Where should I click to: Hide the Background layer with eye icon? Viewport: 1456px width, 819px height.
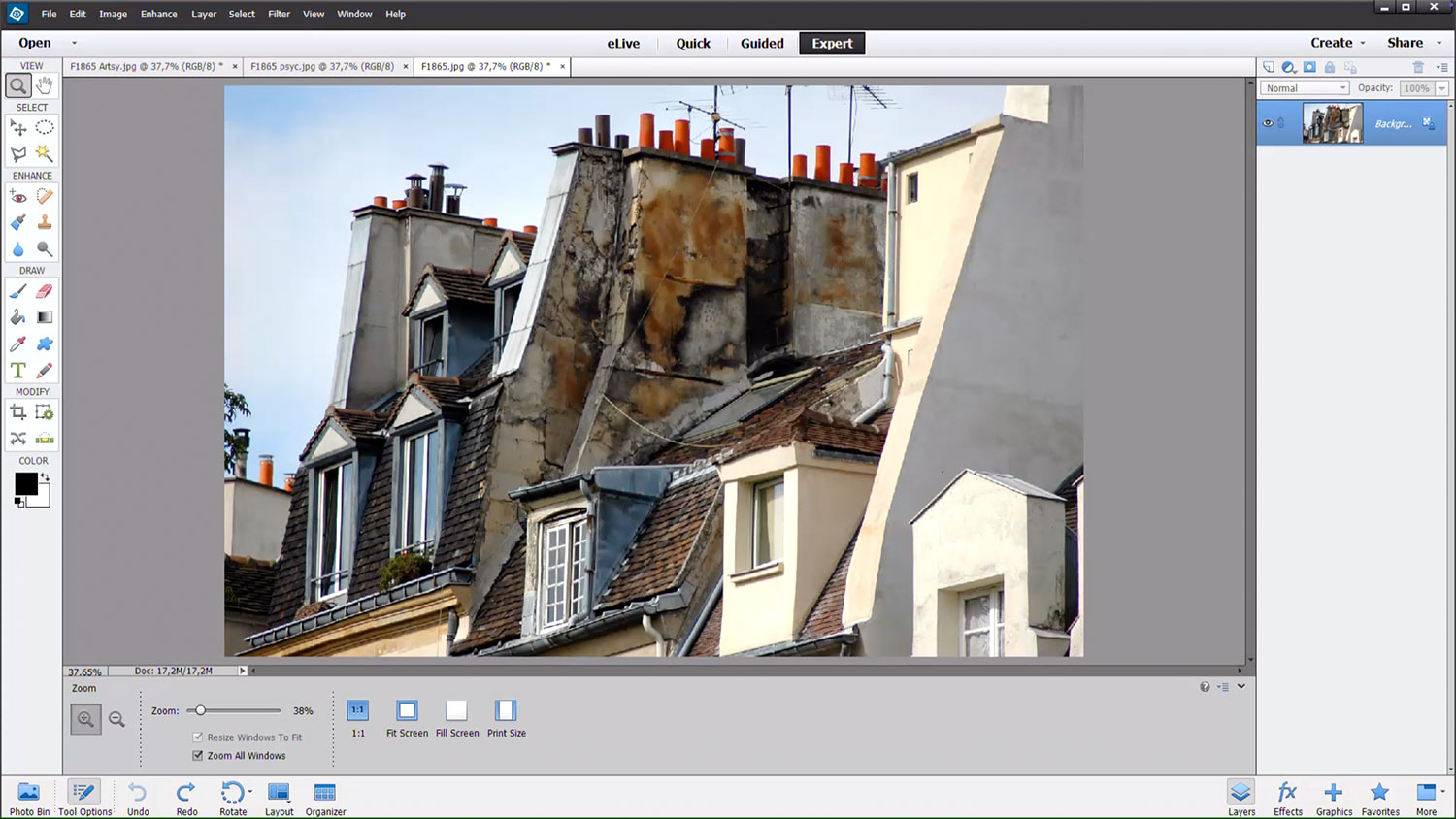[x=1268, y=123]
